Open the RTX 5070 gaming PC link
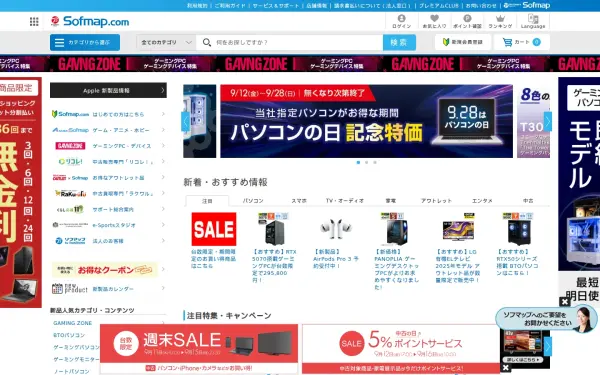This screenshot has height=375, width=600. 274,266
